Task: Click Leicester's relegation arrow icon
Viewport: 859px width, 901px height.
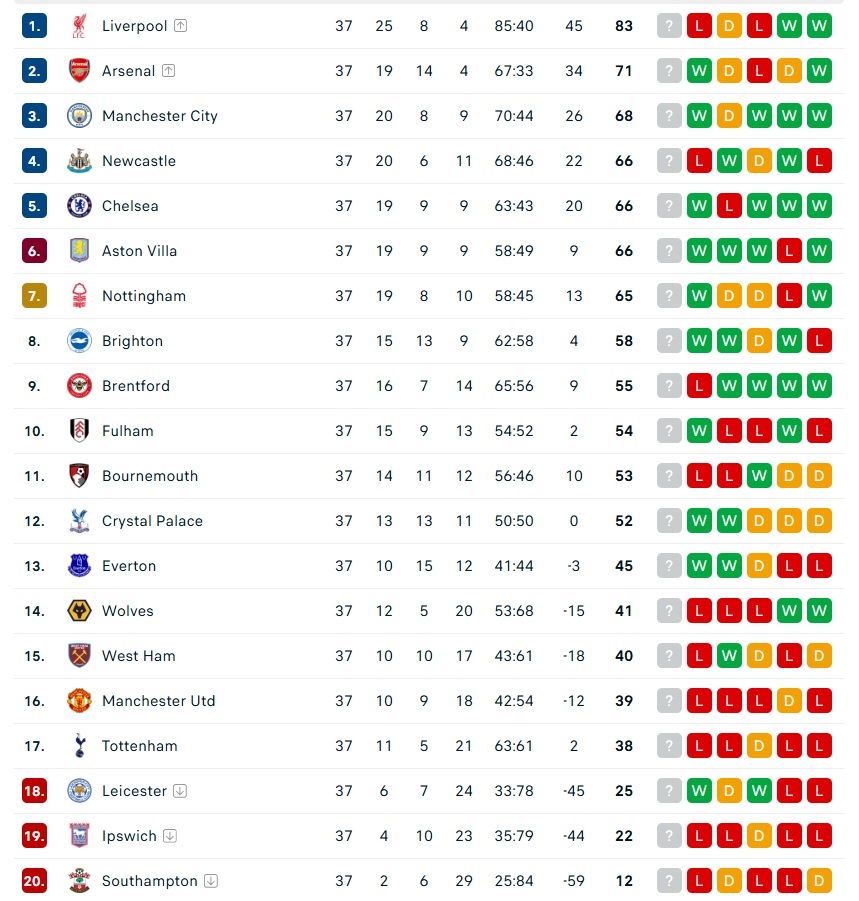Action: 180,791
